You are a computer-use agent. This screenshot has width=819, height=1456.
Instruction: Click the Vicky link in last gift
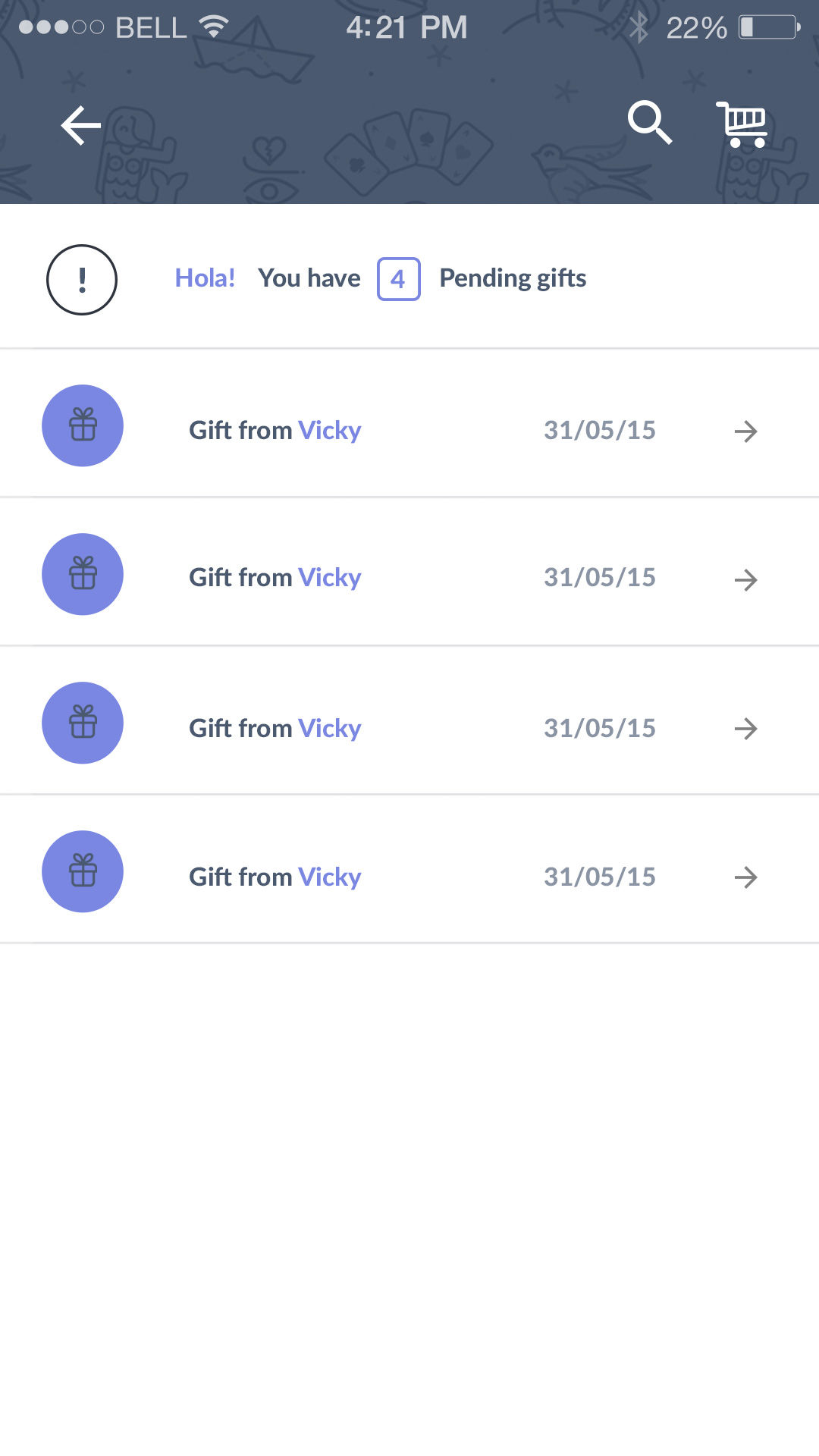tap(329, 877)
